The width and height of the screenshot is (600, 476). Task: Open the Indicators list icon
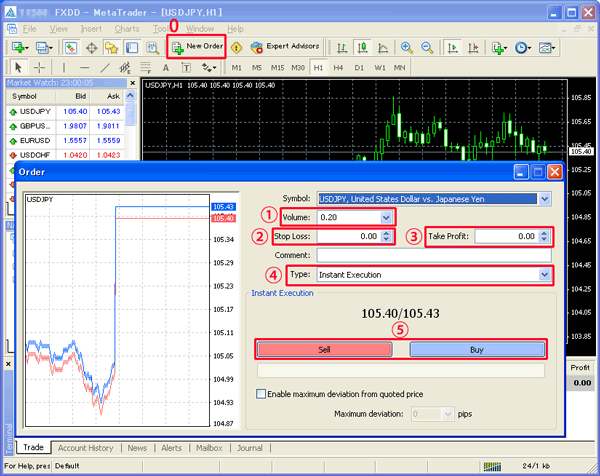click(499, 48)
